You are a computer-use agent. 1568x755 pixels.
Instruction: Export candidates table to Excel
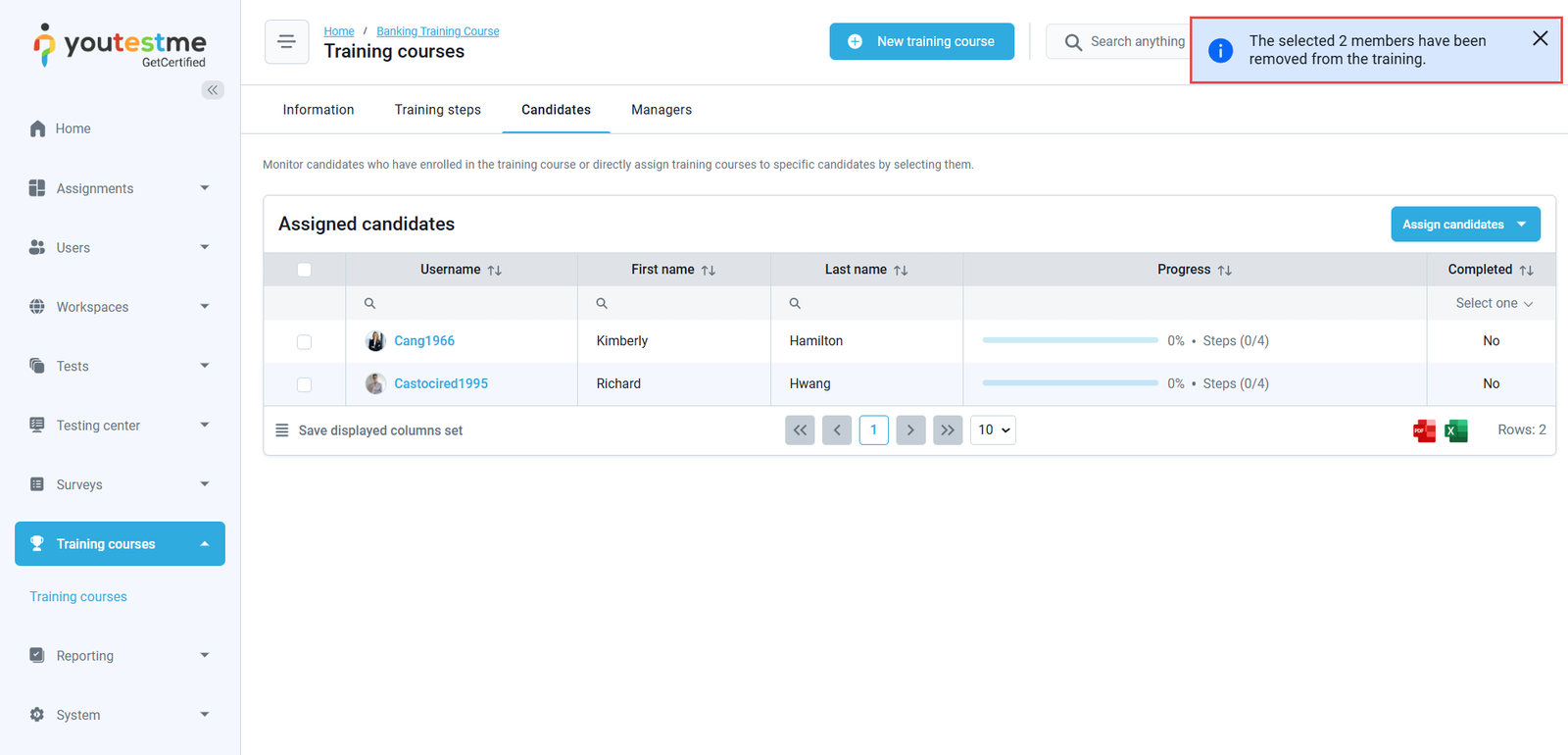1456,430
